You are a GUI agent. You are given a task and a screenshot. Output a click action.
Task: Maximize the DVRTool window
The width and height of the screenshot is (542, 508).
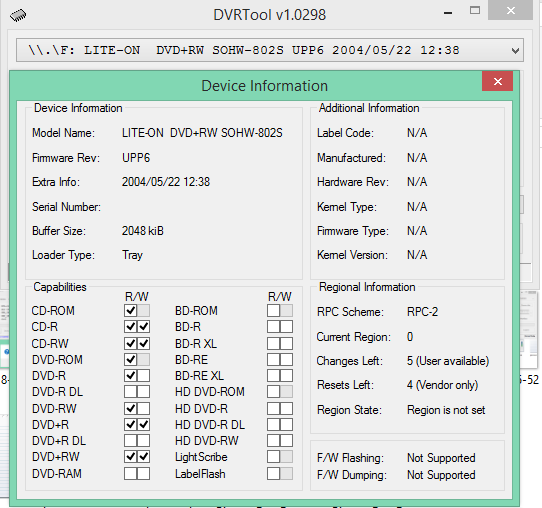475,10
